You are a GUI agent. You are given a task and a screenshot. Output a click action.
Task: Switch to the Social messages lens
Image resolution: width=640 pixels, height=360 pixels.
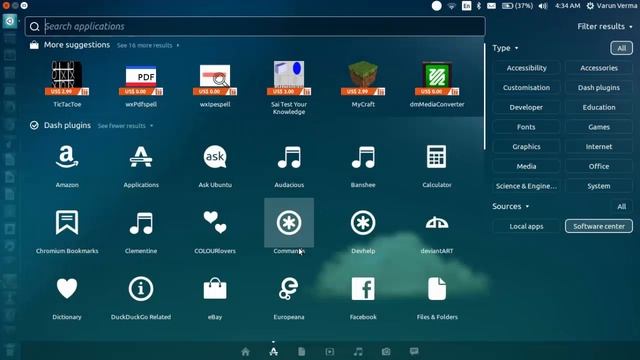pos(414,351)
